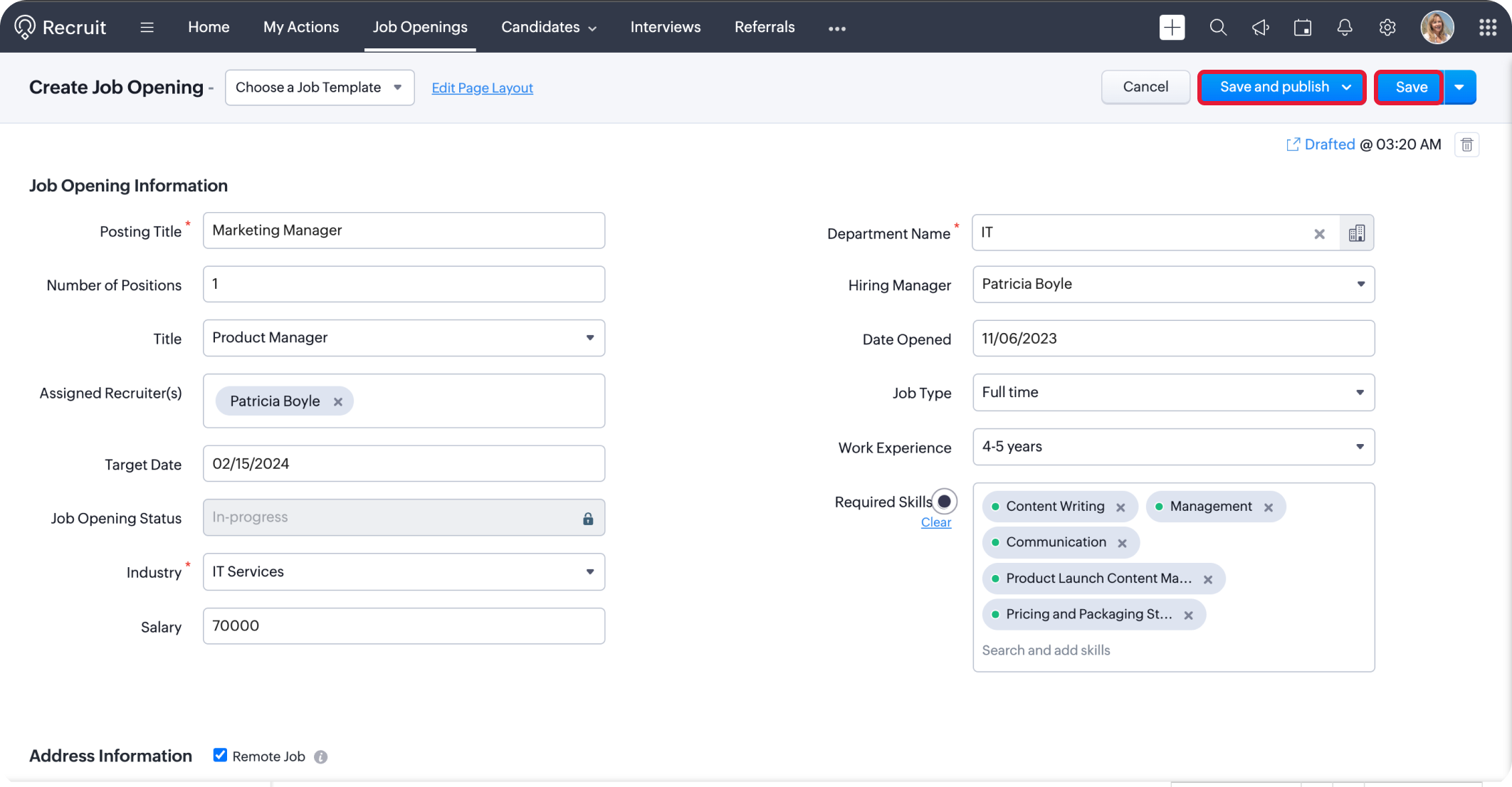
Task: Open the calendar icon in top bar
Action: click(x=1303, y=28)
